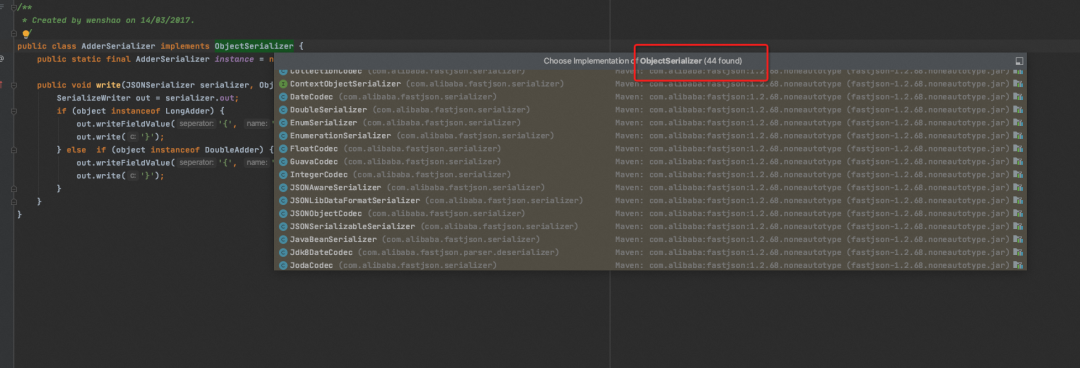Image resolution: width=1080 pixels, height=368 pixels.
Task: Choose the GuavaCodec implementation
Action: (650, 162)
